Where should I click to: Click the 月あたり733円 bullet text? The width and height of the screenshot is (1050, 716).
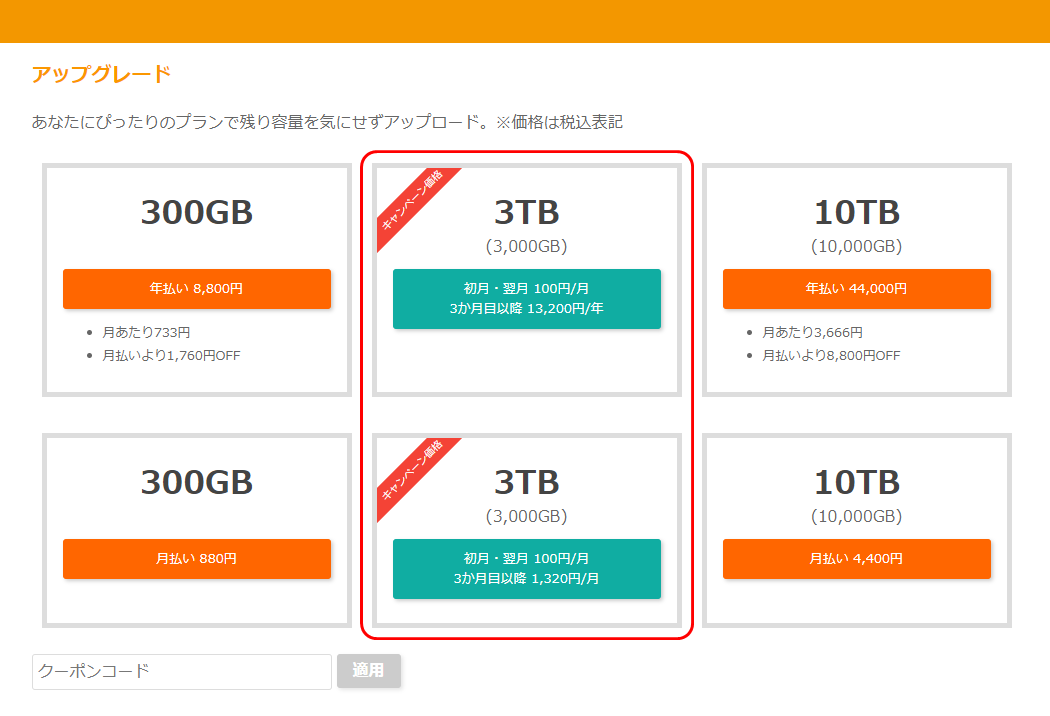click(146, 332)
